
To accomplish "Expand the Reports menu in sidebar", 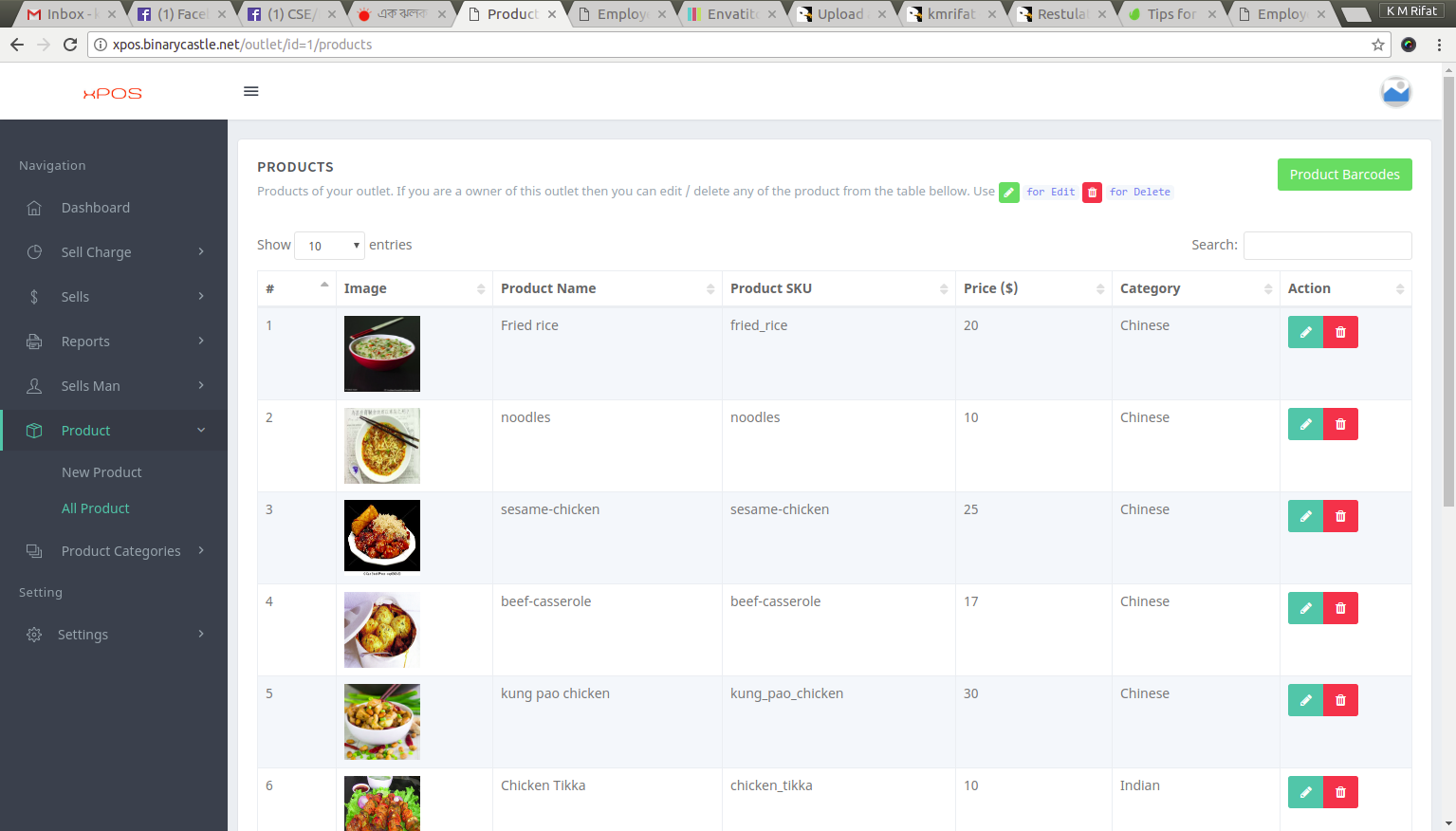I will (114, 342).
